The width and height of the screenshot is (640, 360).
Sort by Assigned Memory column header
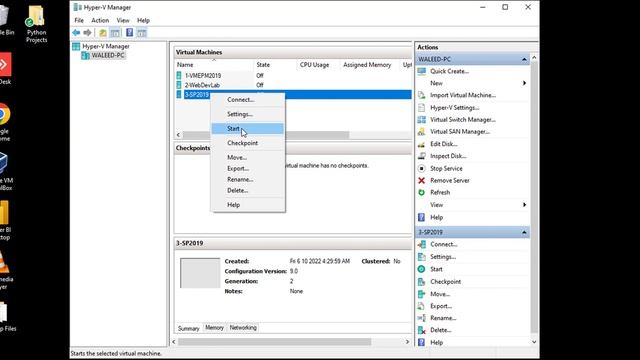(369, 65)
